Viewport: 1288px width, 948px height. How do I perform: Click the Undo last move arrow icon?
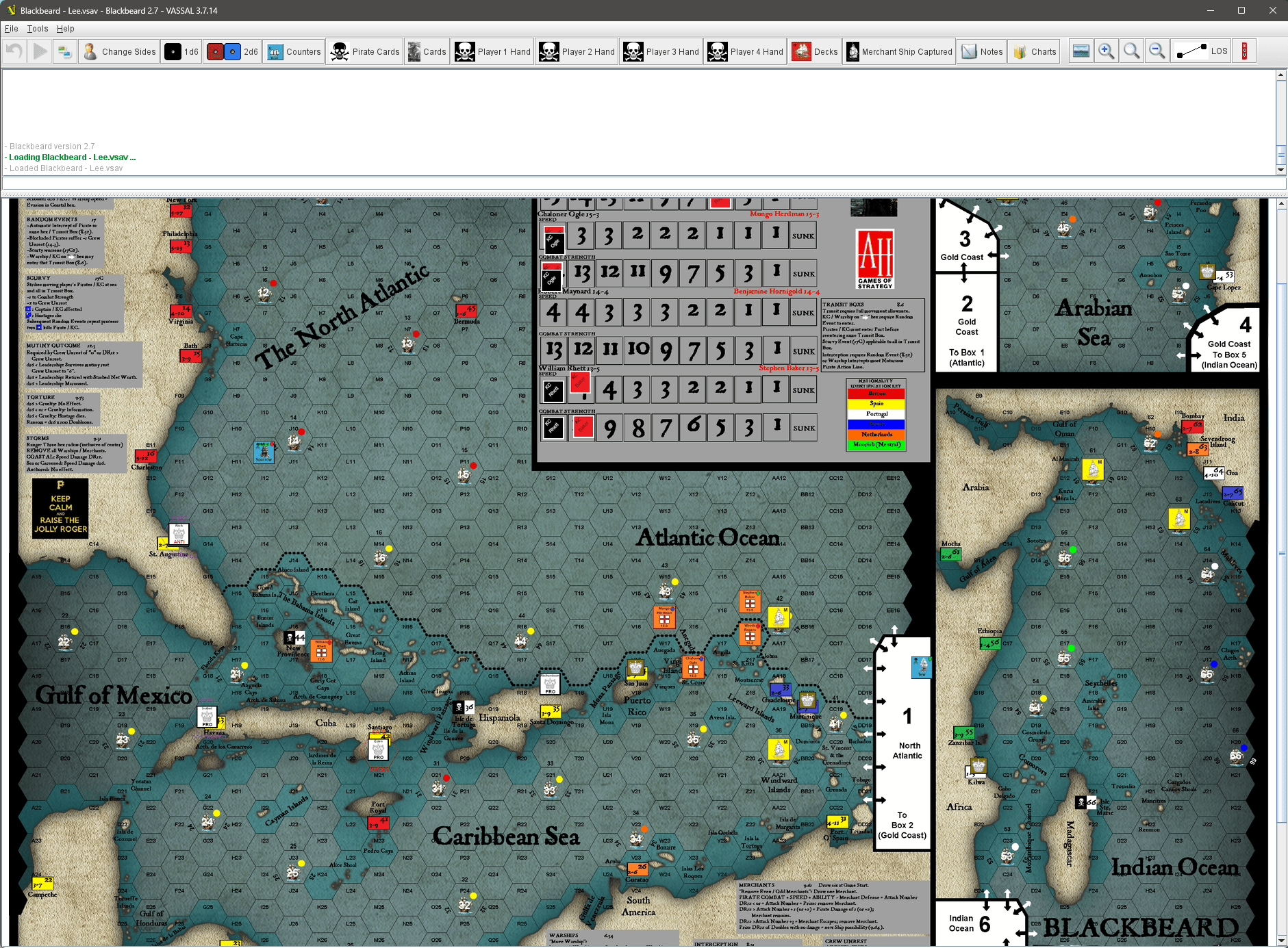pyautogui.click(x=15, y=51)
